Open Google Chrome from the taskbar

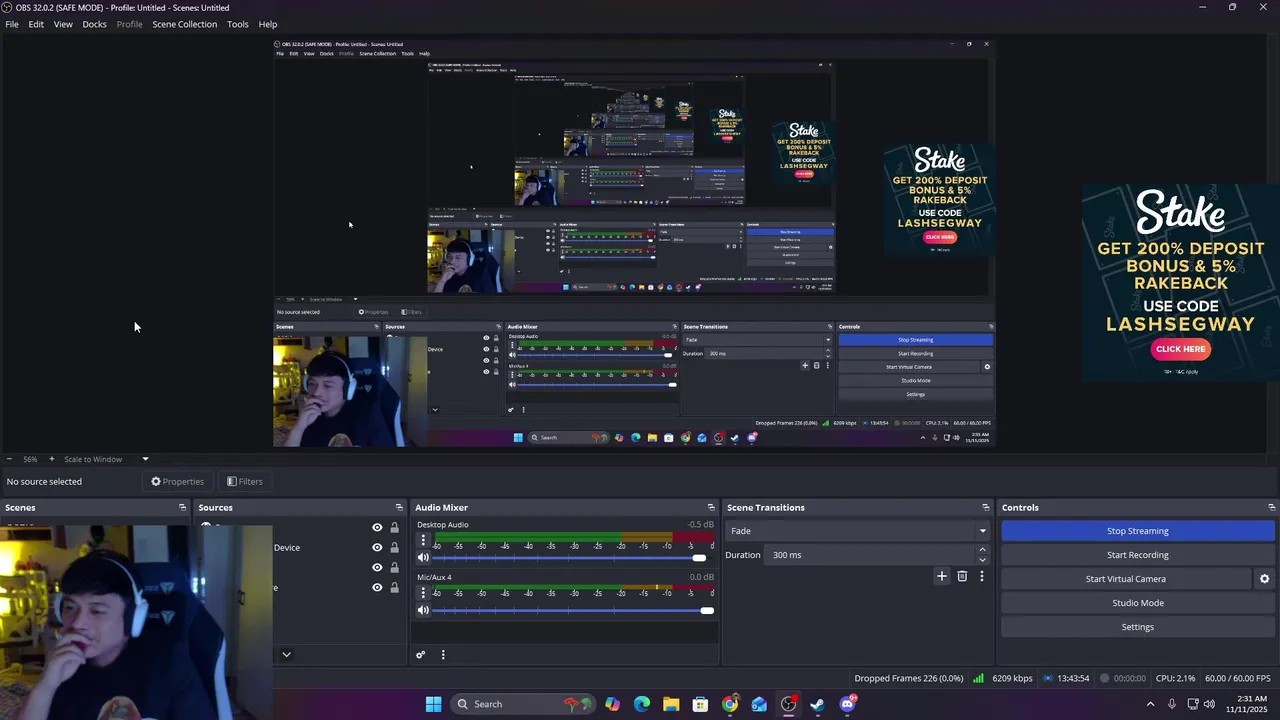click(x=730, y=704)
